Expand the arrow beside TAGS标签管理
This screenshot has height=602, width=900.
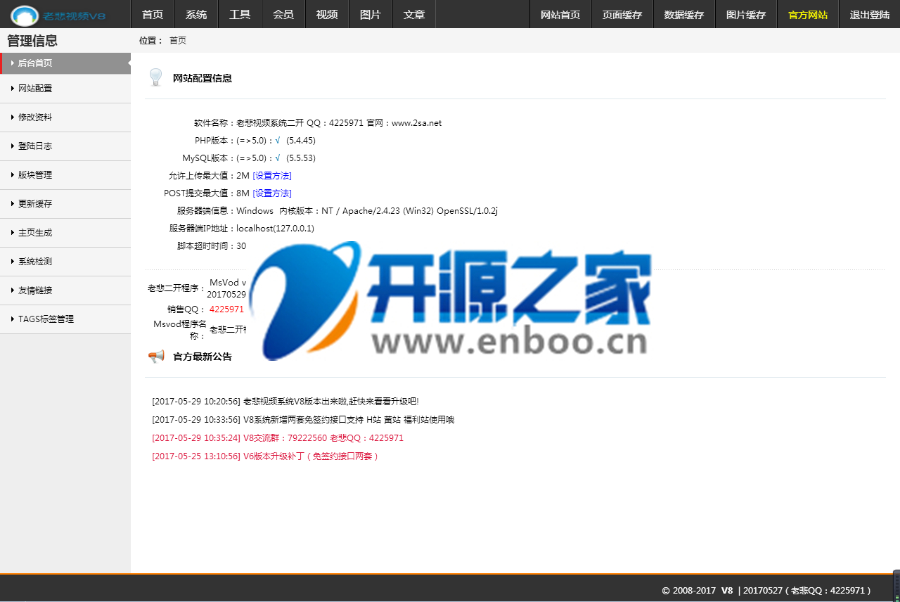[x=12, y=319]
